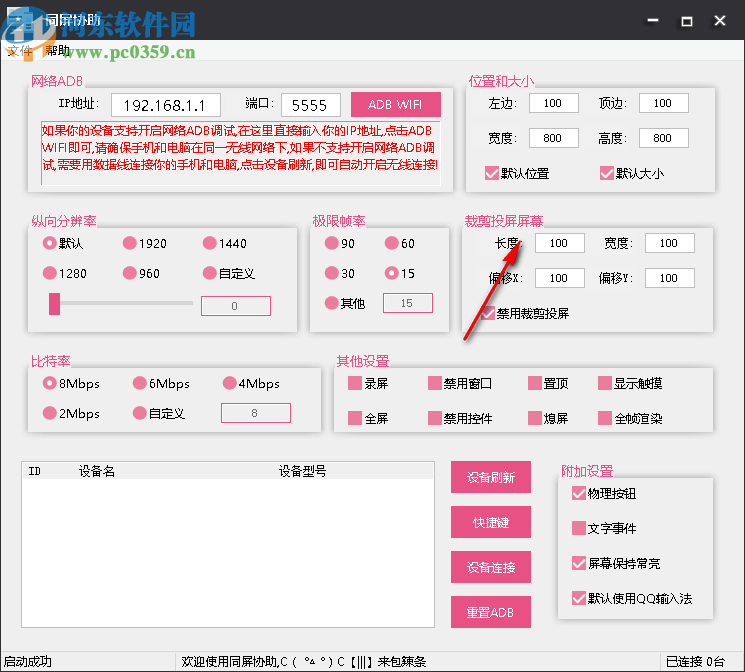Click the resolution slider handle
The image size is (745, 672).
pos(54,304)
